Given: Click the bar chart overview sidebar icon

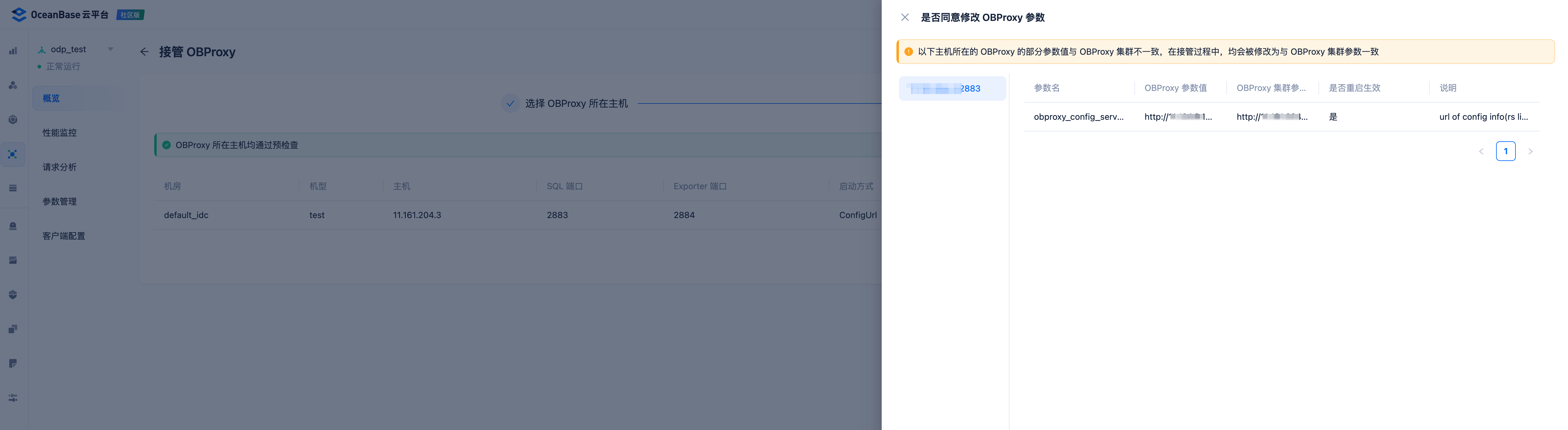Looking at the screenshot, I should point(13,51).
